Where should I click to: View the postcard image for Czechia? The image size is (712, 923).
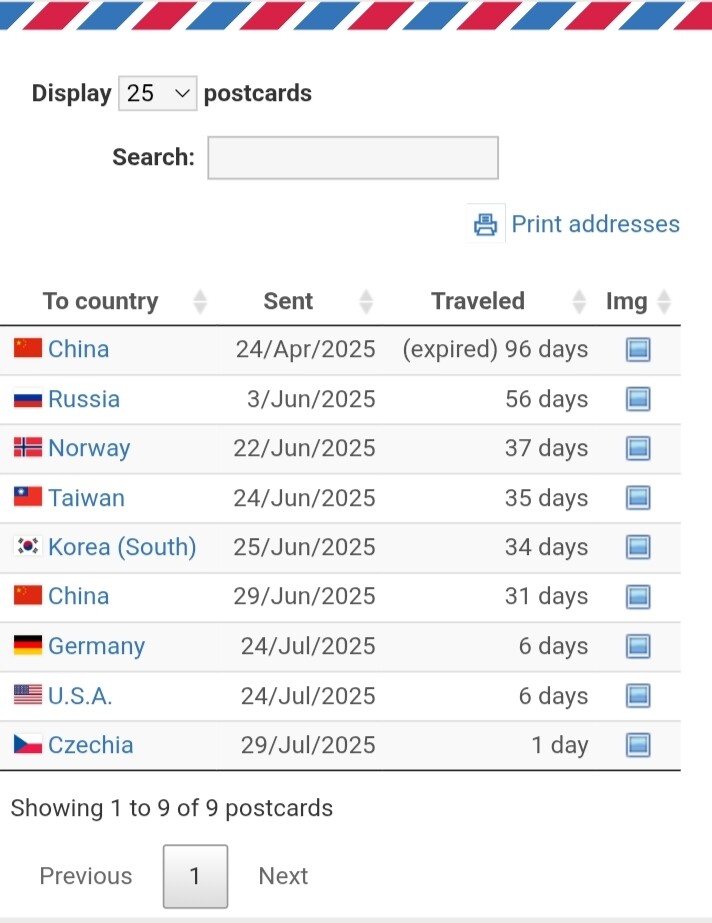(x=638, y=745)
